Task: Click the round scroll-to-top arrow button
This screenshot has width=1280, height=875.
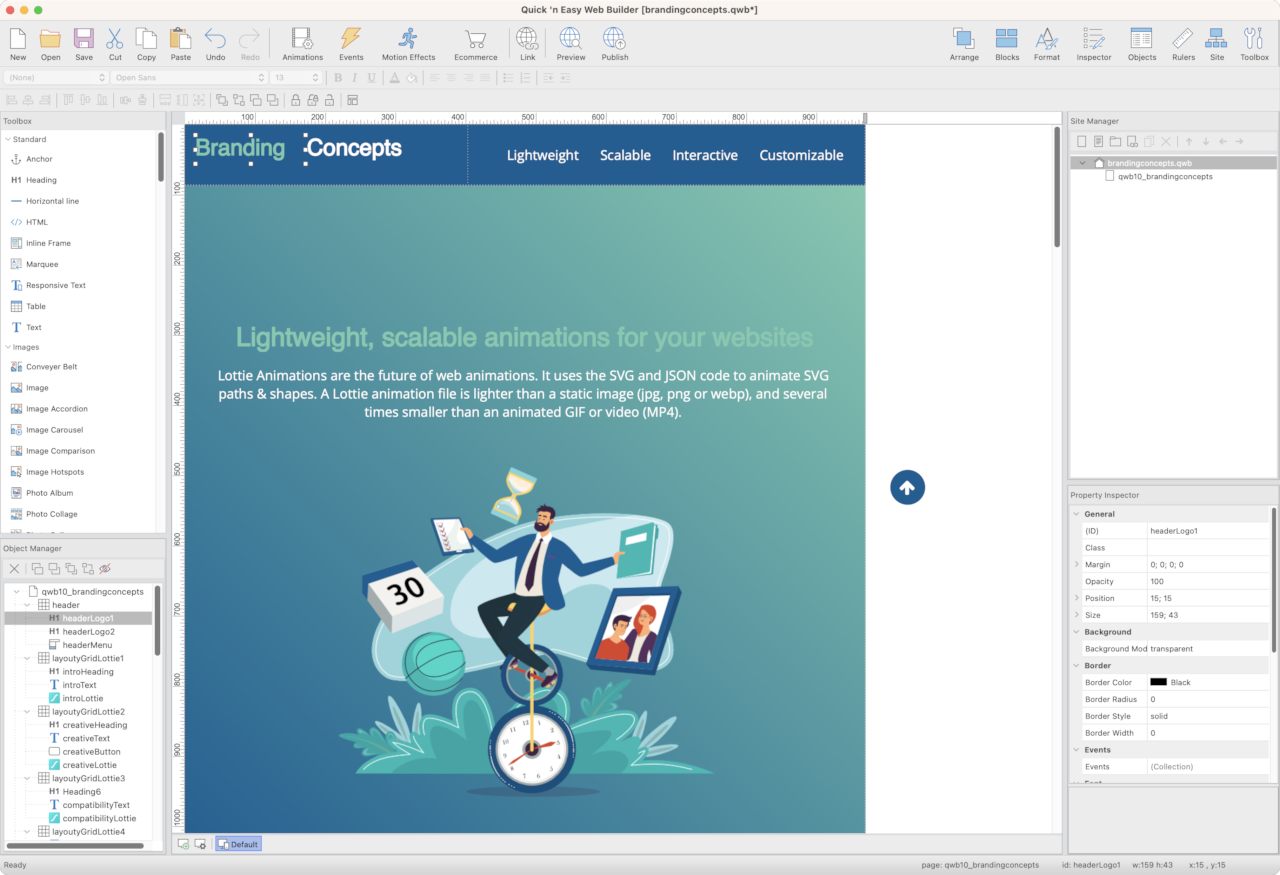Action: click(907, 488)
